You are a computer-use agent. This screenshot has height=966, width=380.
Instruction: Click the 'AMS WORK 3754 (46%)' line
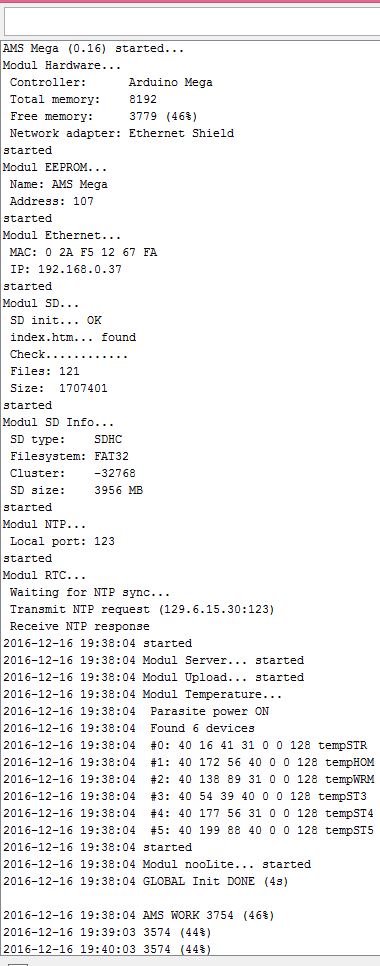tap(139, 915)
